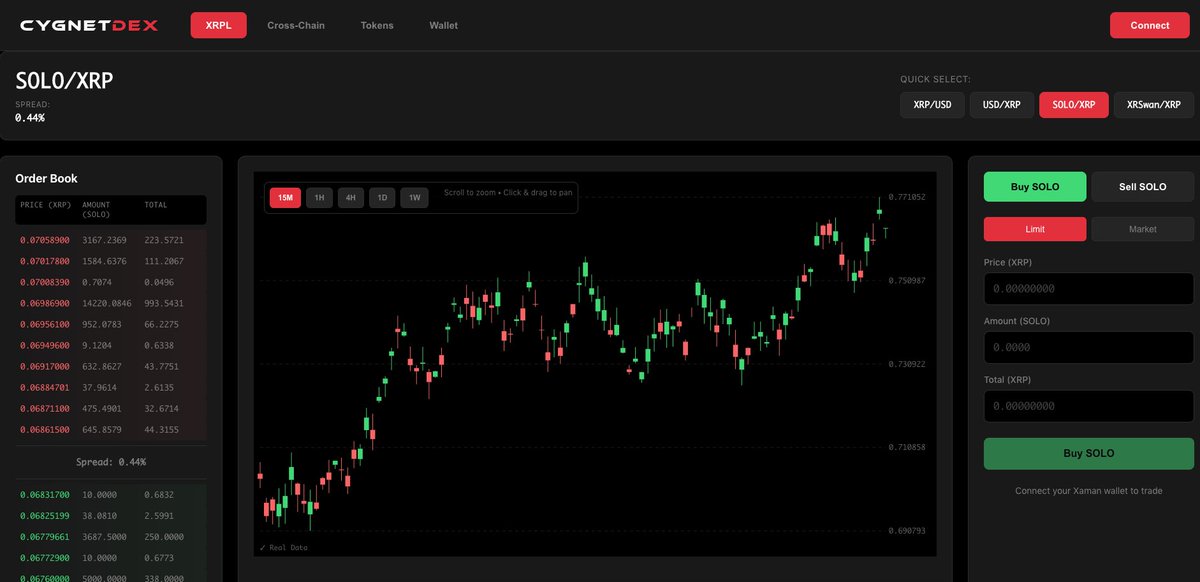Click ask price 0.06861500
Viewport: 1200px width, 582px height.
[45, 429]
